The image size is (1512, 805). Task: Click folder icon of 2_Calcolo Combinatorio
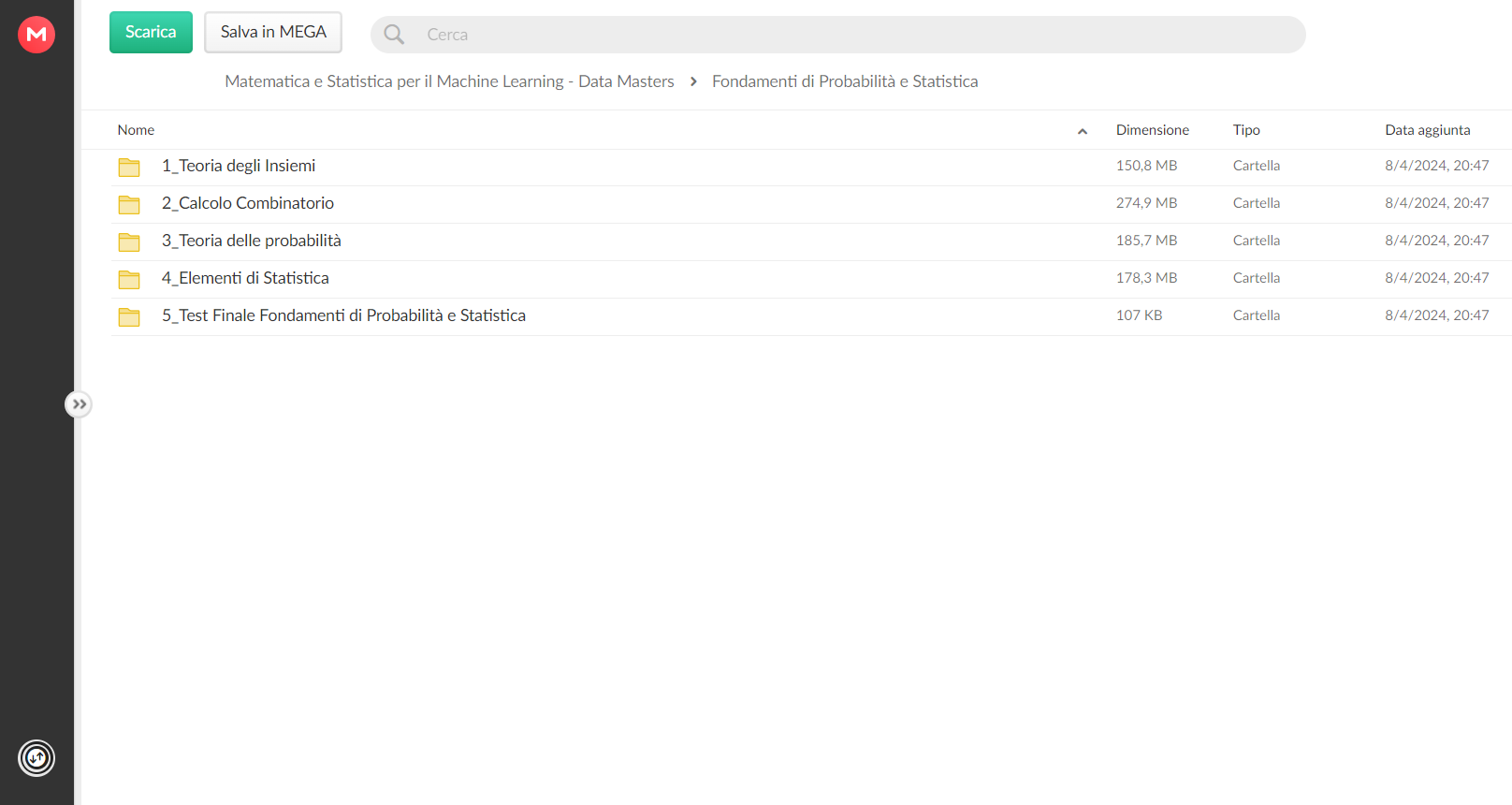(x=129, y=204)
